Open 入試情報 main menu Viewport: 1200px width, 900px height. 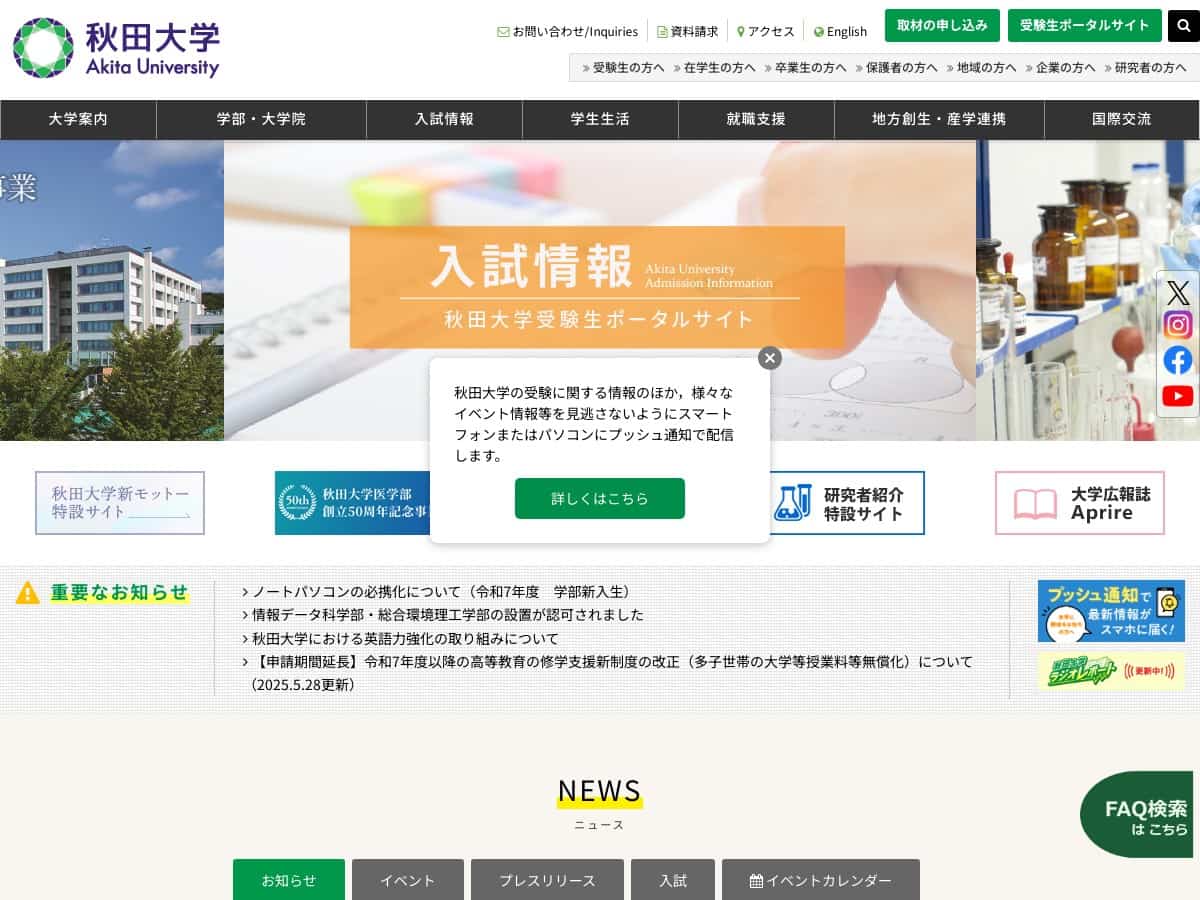click(444, 119)
